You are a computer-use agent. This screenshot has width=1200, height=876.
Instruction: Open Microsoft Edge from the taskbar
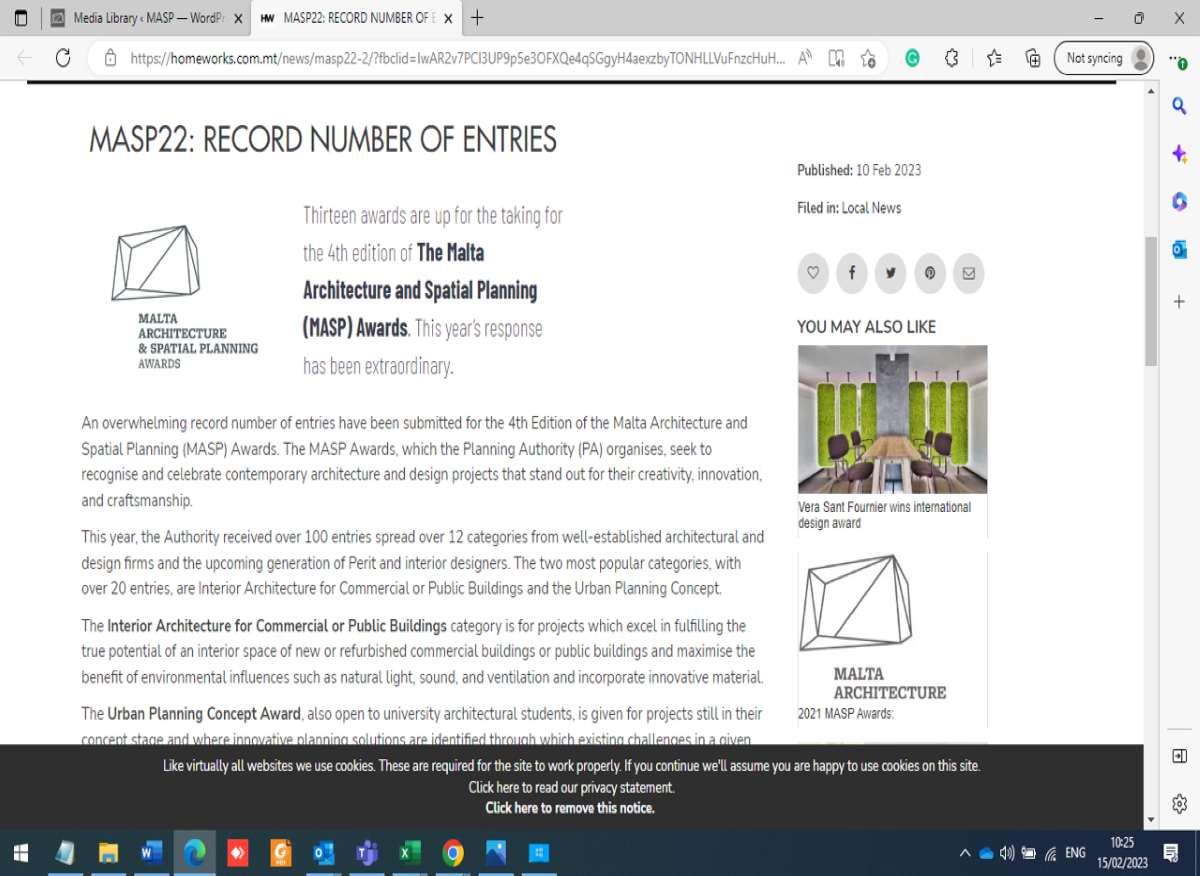[x=194, y=853]
